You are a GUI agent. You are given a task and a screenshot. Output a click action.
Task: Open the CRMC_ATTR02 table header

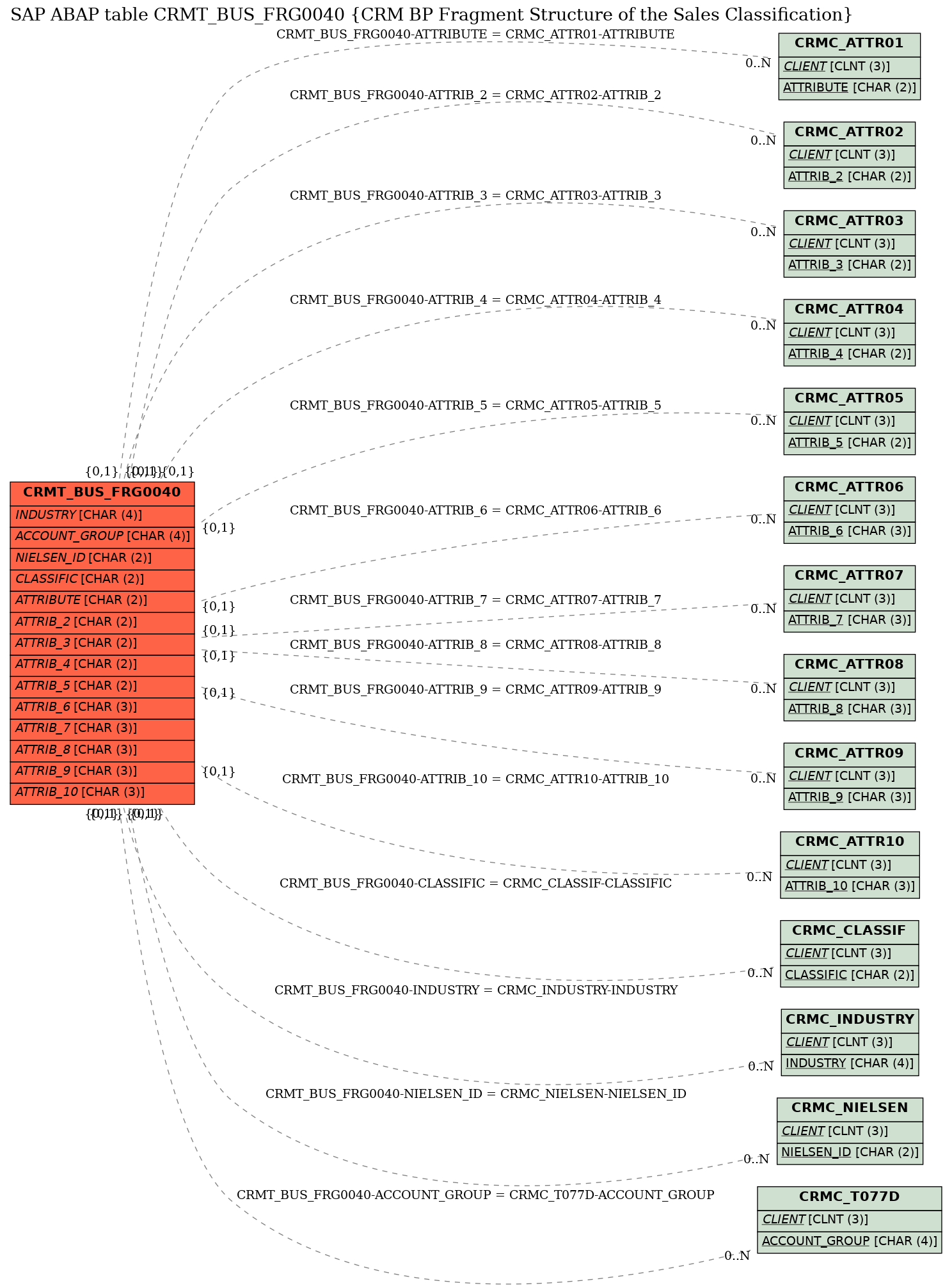coord(849,133)
